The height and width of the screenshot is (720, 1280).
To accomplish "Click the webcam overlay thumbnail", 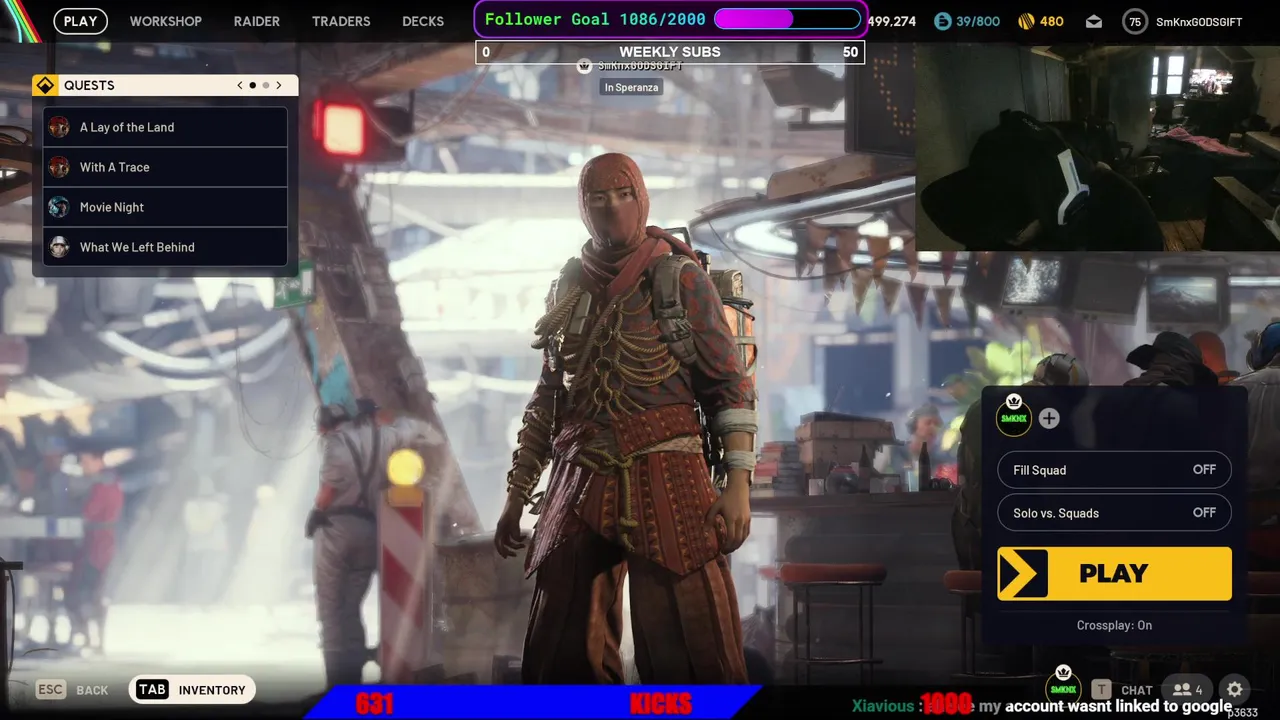I will (1097, 146).
